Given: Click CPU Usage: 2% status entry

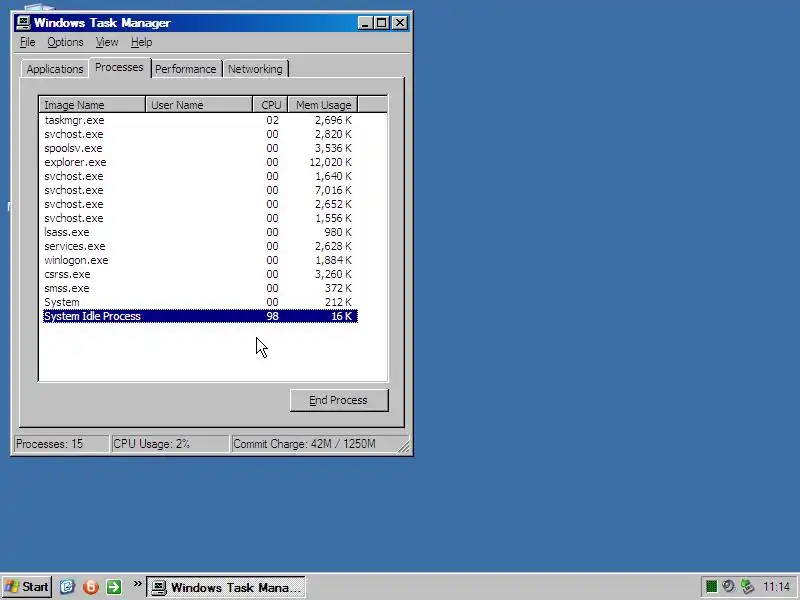Looking at the screenshot, I should tap(169, 443).
